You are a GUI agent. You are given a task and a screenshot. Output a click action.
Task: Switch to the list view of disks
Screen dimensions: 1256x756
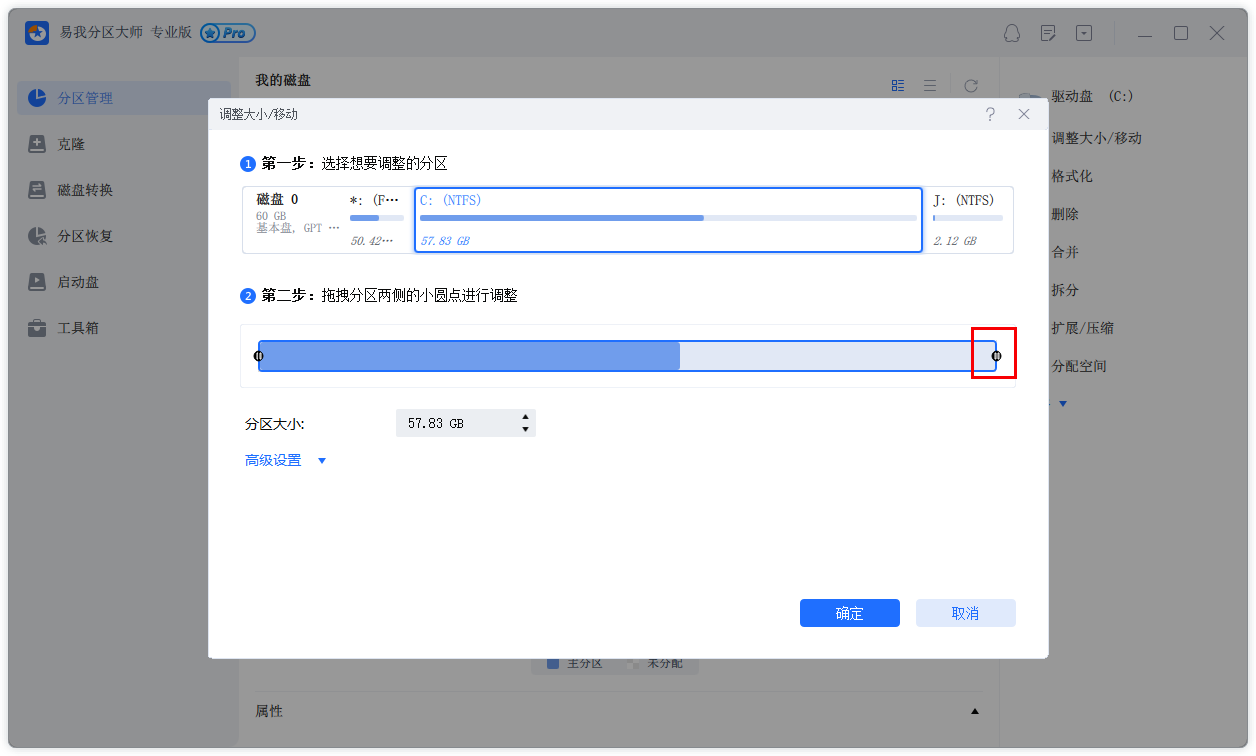click(x=930, y=85)
